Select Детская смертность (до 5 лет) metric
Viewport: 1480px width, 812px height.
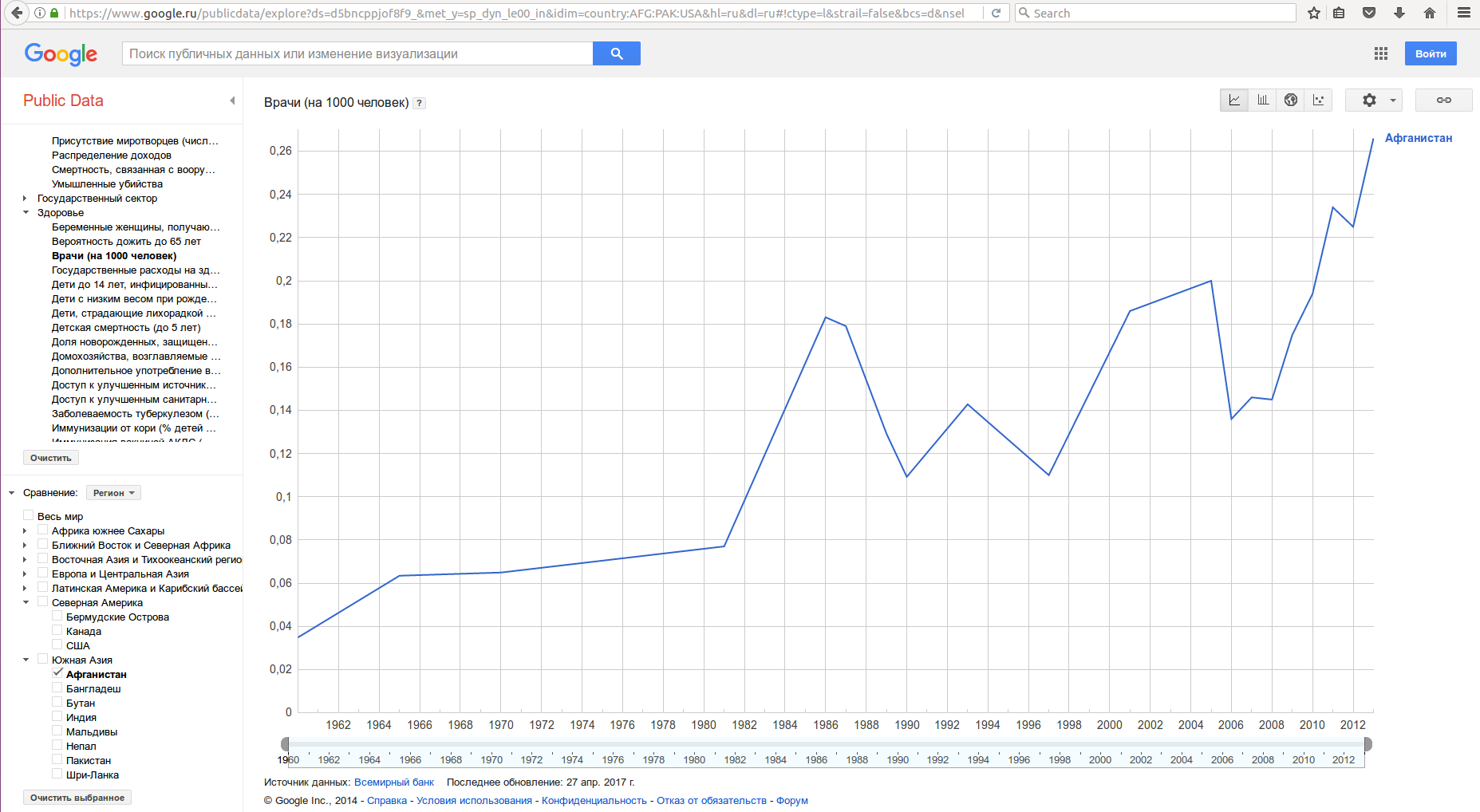point(126,328)
